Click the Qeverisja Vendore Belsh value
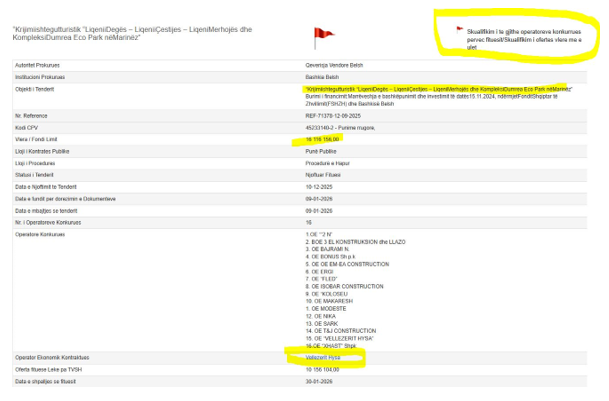This screenshot has height=401, width=609. pos(335,64)
